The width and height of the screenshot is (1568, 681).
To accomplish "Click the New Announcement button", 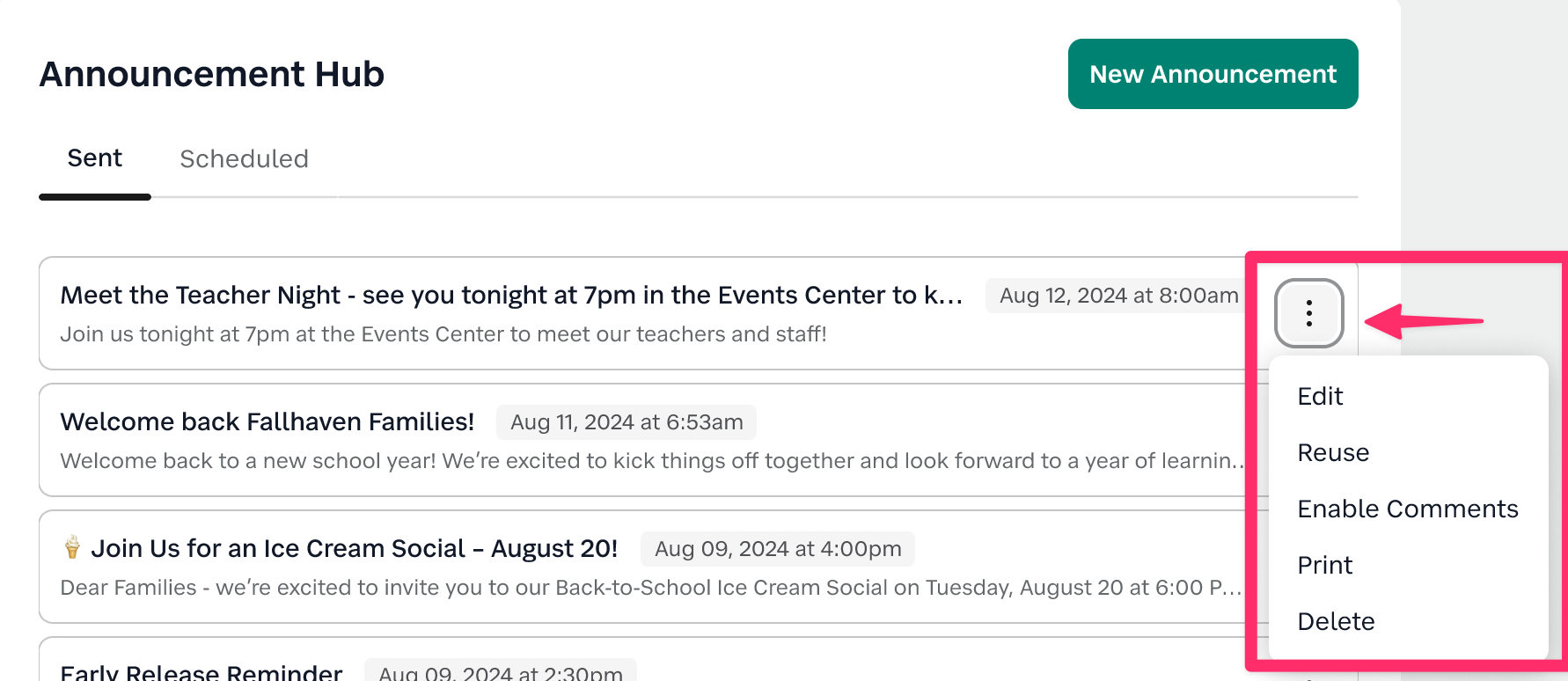I will (1213, 74).
